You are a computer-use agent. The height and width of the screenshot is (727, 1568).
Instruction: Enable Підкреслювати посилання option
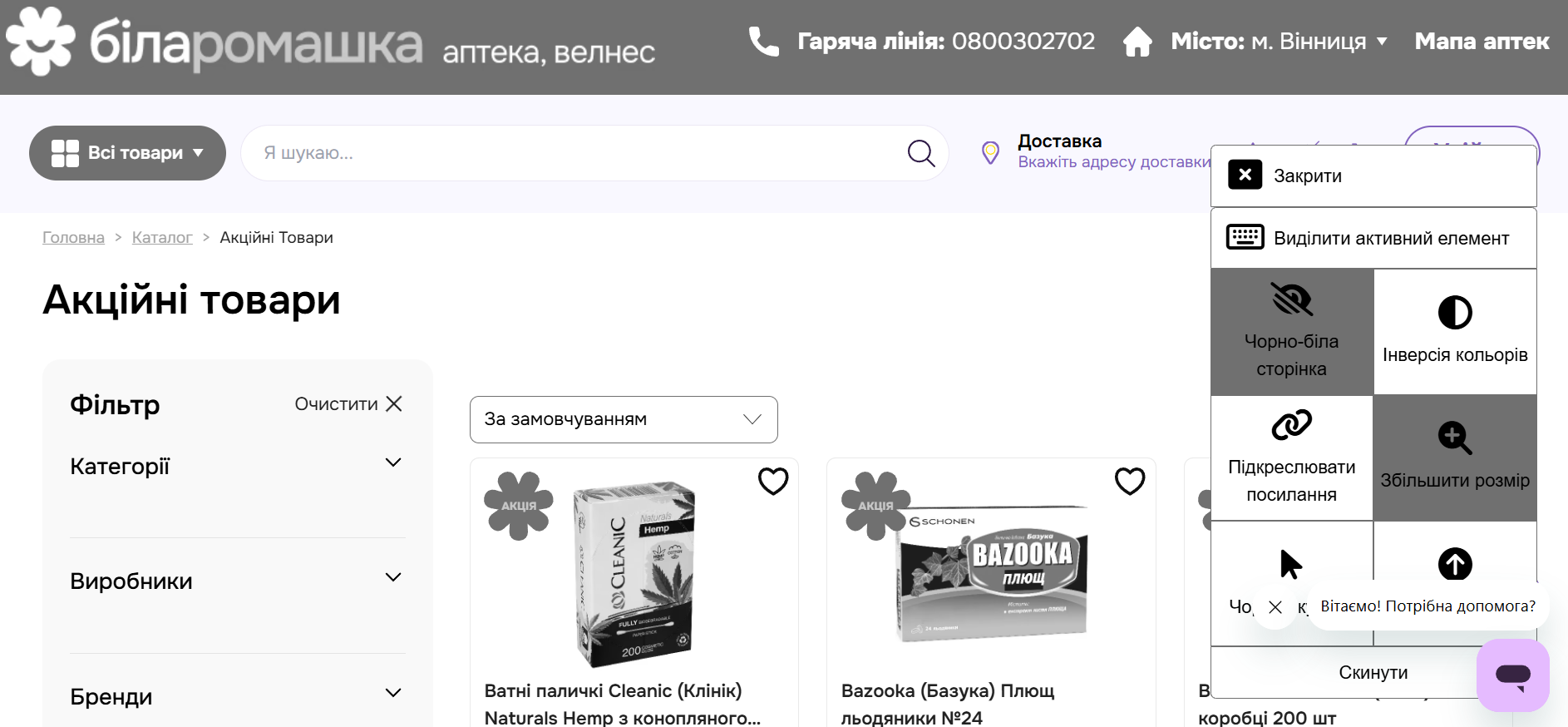[x=1292, y=458]
